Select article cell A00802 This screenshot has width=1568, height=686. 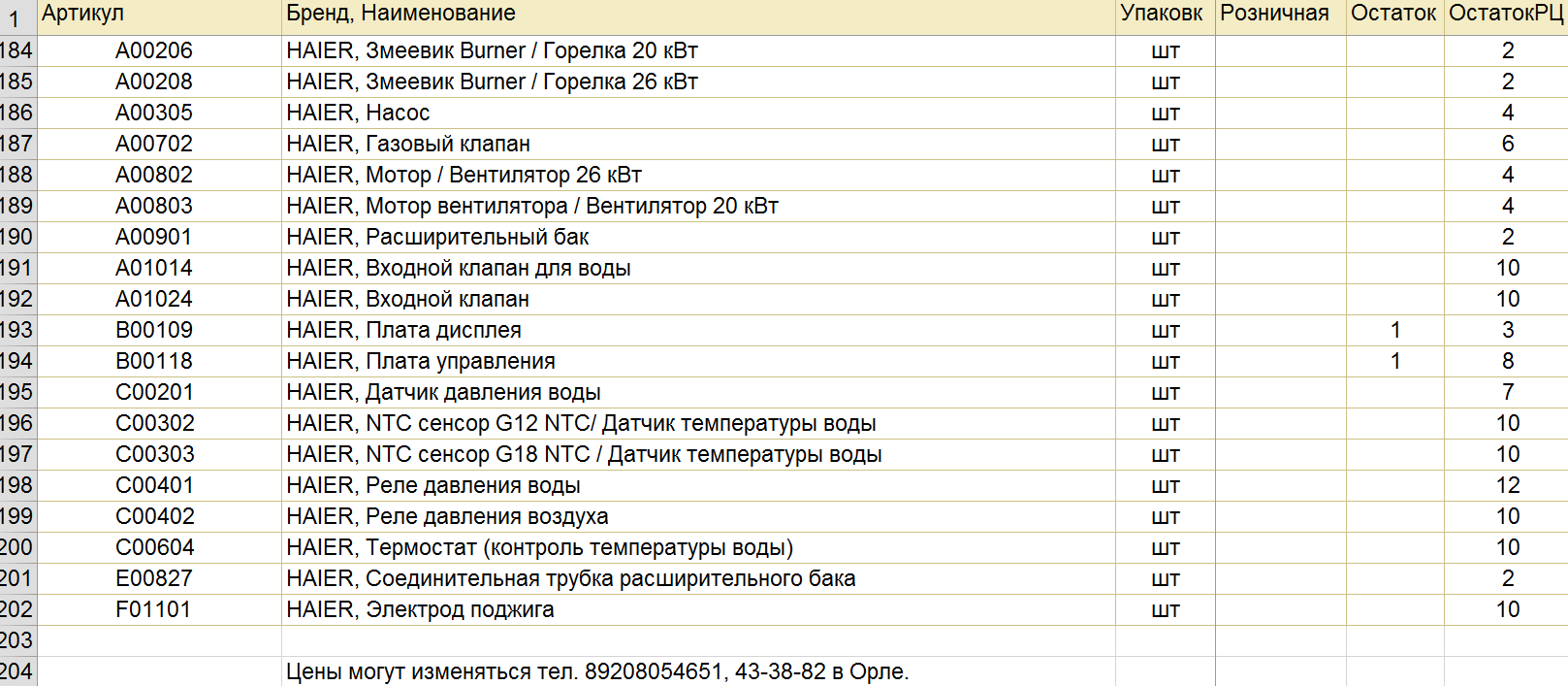click(159, 176)
